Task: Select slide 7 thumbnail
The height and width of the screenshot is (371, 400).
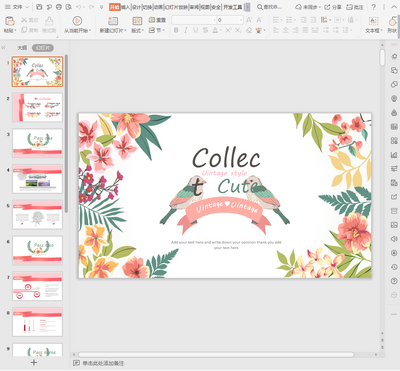Action: [x=37, y=286]
